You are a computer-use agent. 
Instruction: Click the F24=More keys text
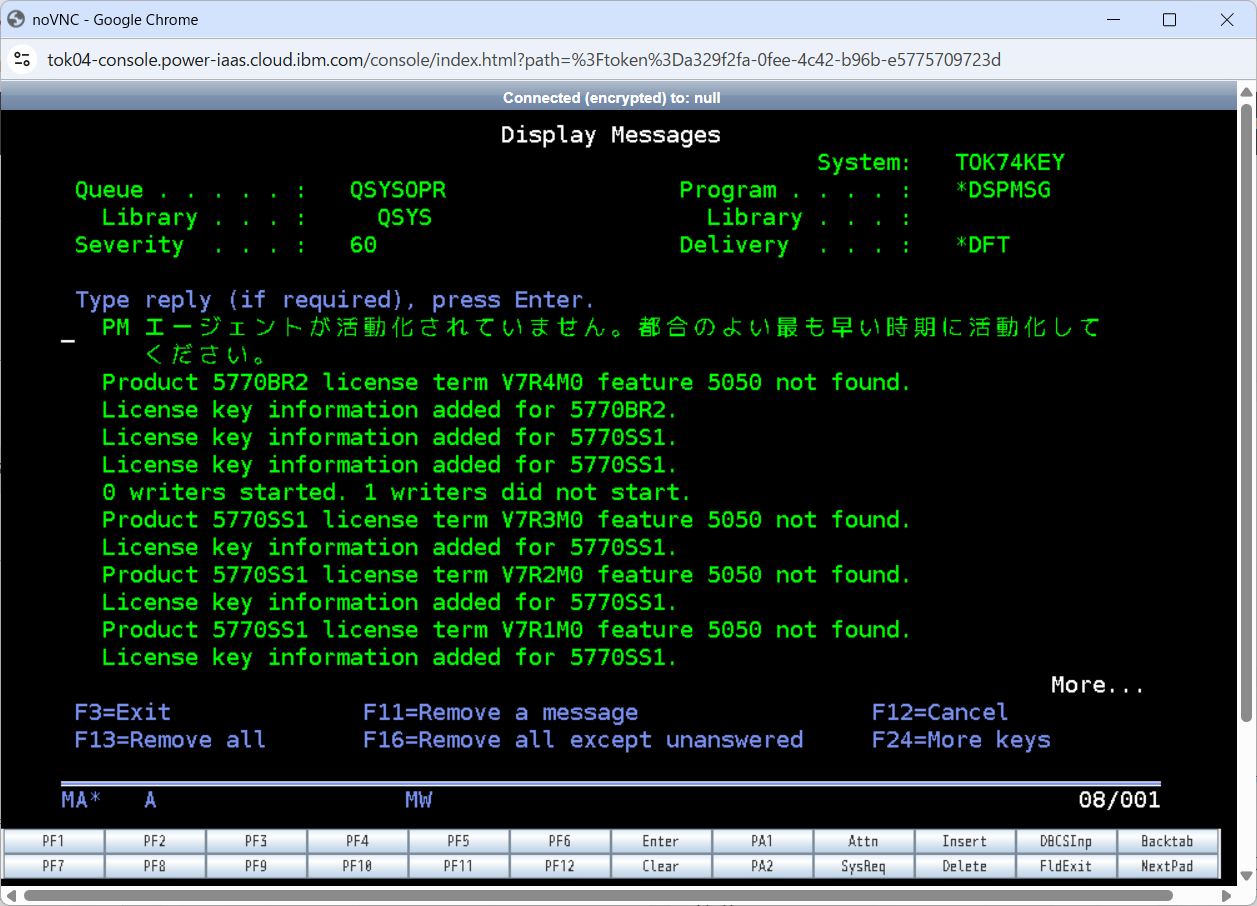[961, 740]
